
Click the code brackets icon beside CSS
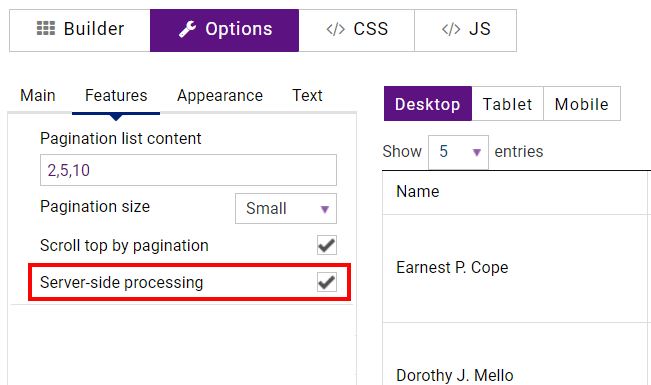tap(335, 29)
